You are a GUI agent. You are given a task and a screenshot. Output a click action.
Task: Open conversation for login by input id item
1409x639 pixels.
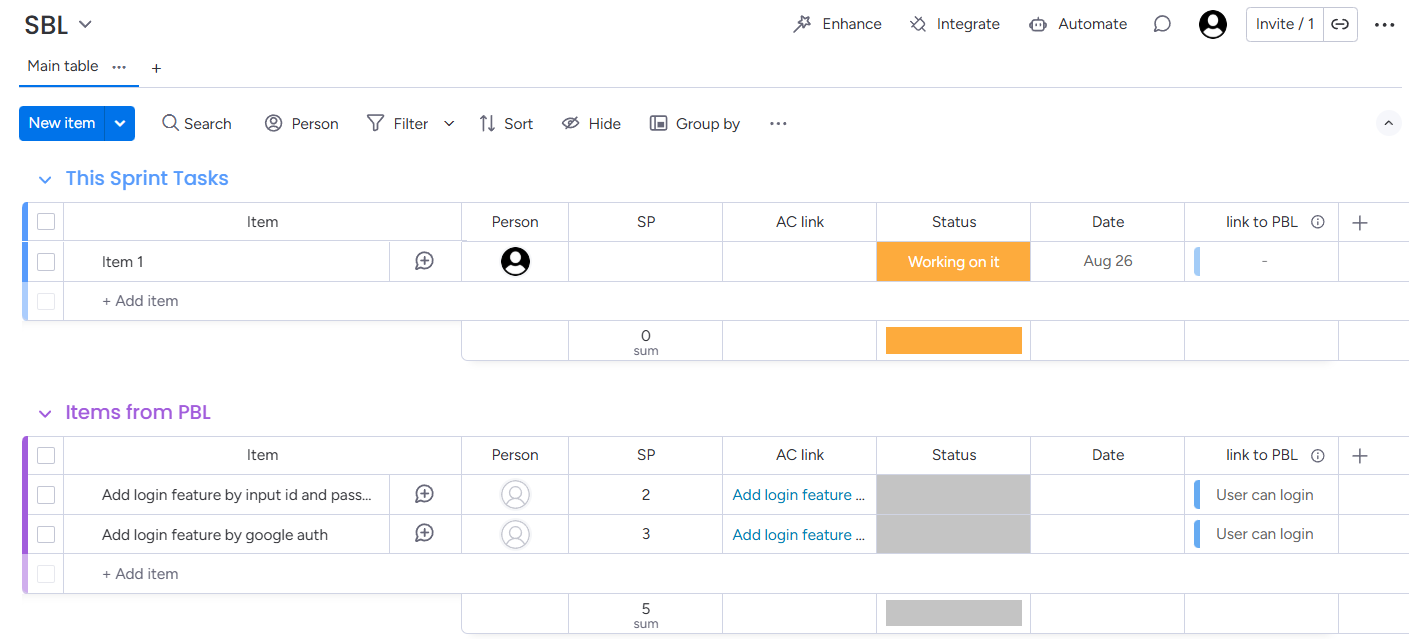(424, 494)
